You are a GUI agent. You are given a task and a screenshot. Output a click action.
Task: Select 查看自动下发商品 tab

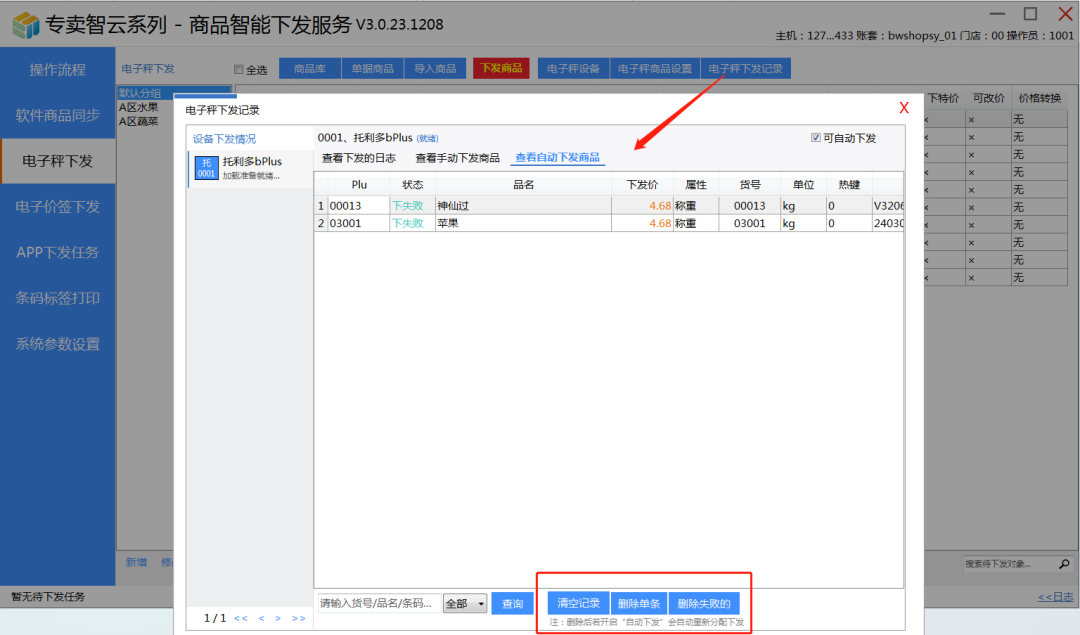pyautogui.click(x=557, y=158)
